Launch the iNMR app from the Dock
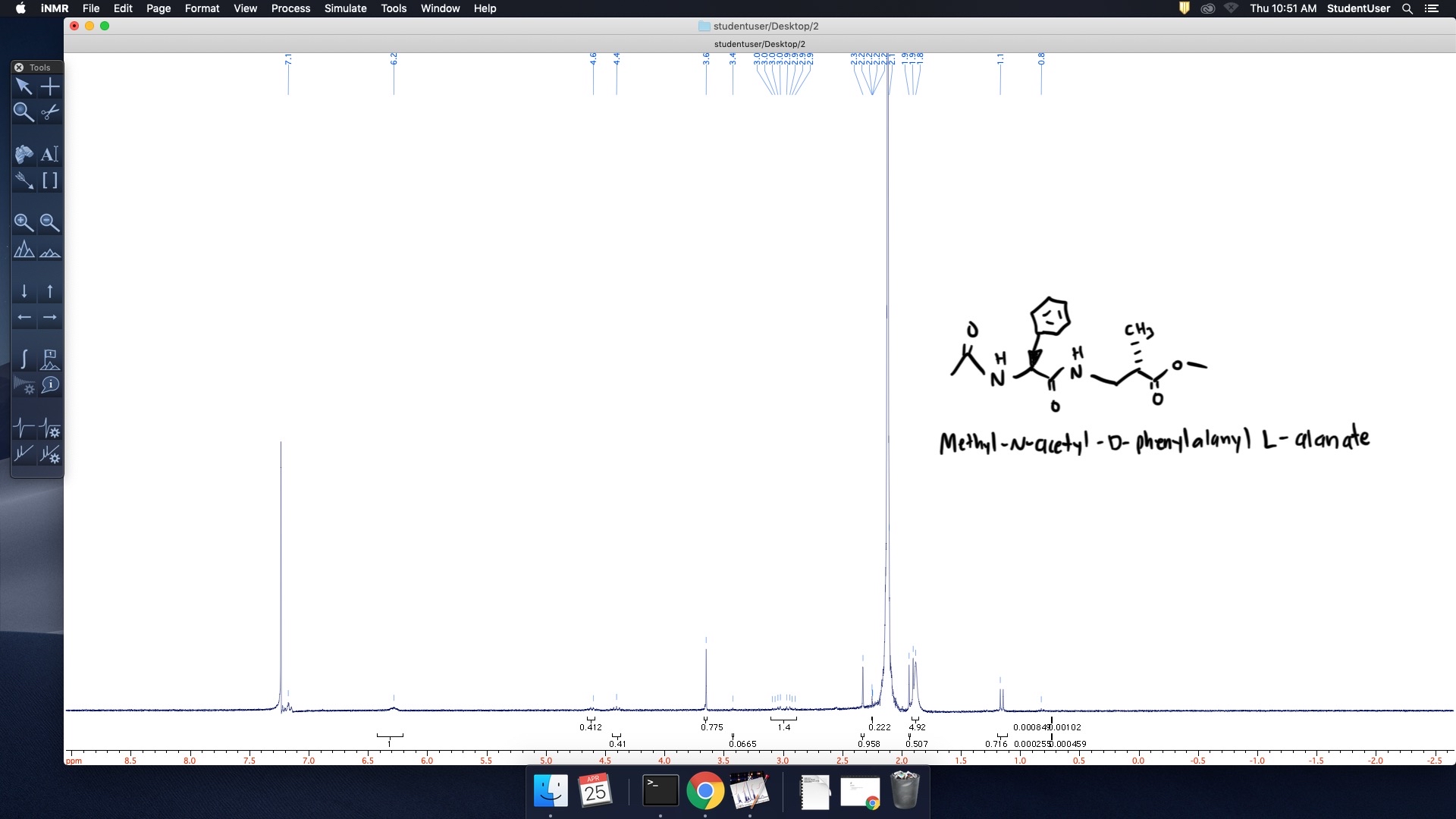1456x819 pixels. coord(749,791)
